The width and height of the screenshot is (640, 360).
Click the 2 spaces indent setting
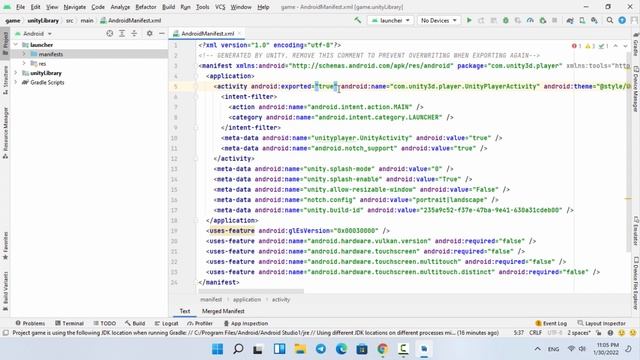coord(578,333)
